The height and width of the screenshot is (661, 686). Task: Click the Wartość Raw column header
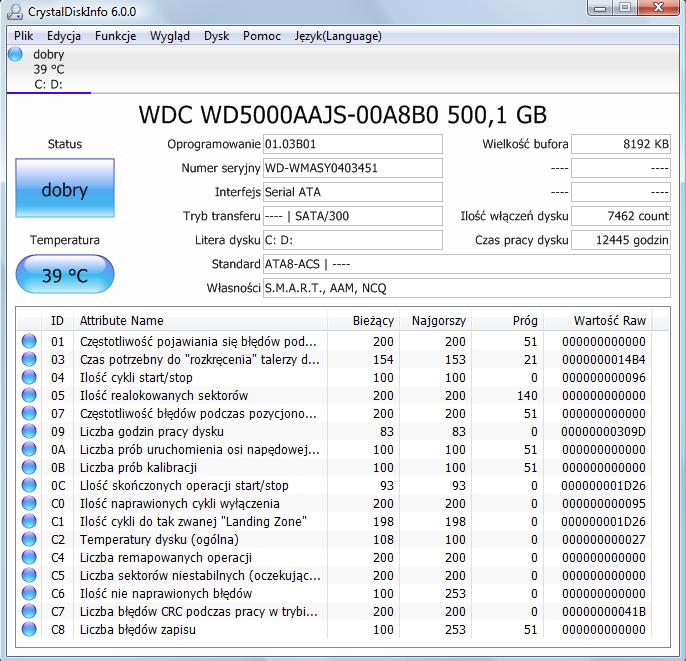click(597, 321)
